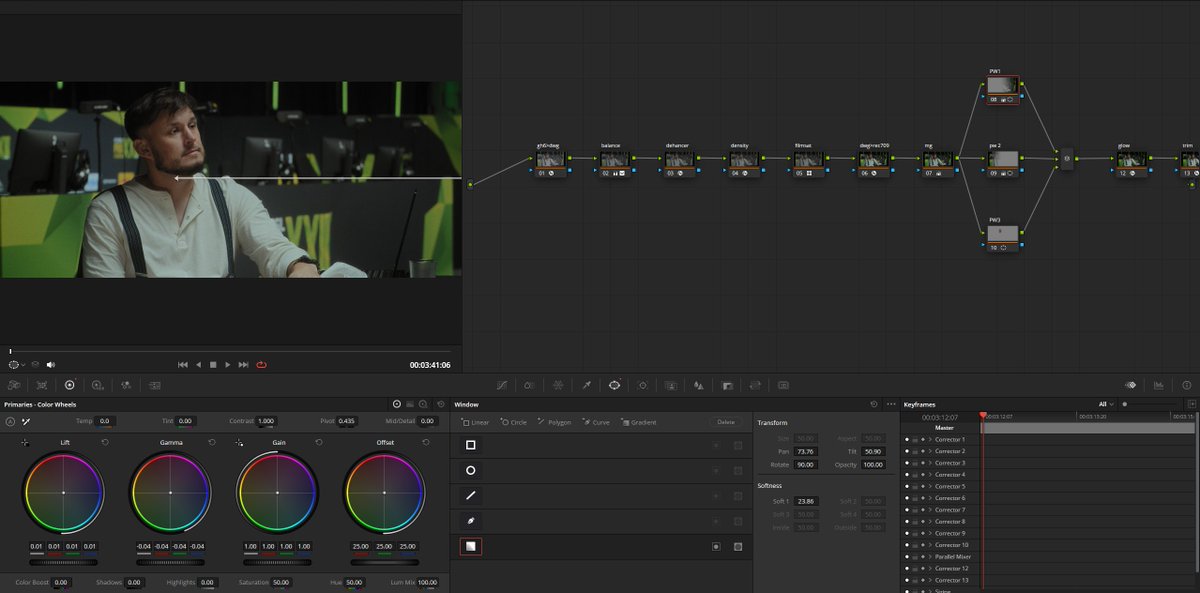Add a Polygon window
This screenshot has height=593, width=1200.
coord(554,422)
